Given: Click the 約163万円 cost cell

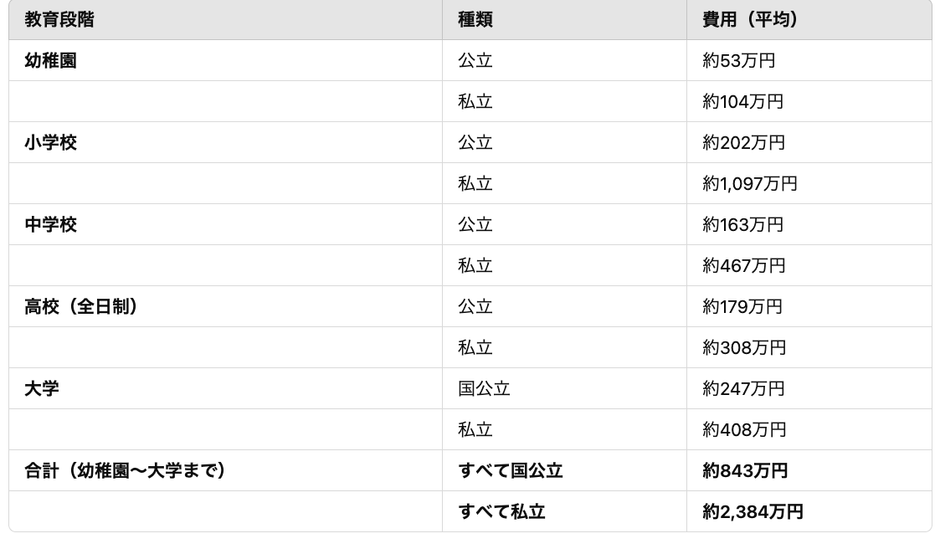Looking at the screenshot, I should click(x=743, y=225).
